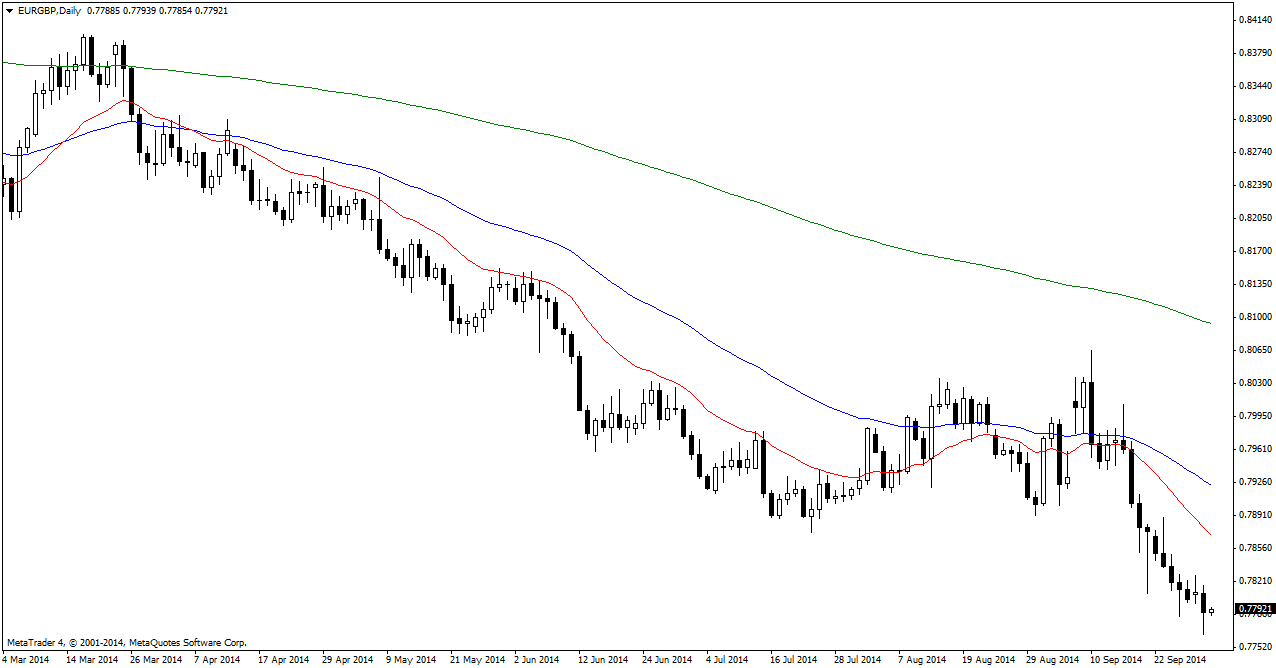The image size is (1276, 668).
Task: Click the 0.84140 price axis label
Action: 1254,20
